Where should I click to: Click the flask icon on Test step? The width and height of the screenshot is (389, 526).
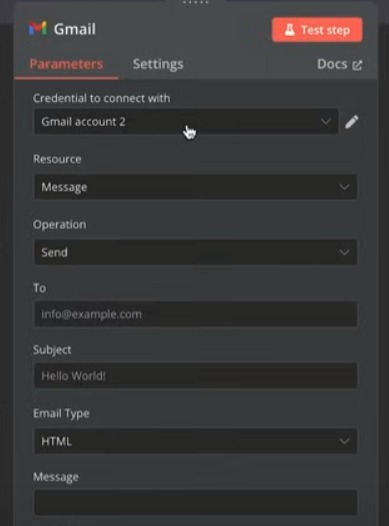(x=290, y=30)
